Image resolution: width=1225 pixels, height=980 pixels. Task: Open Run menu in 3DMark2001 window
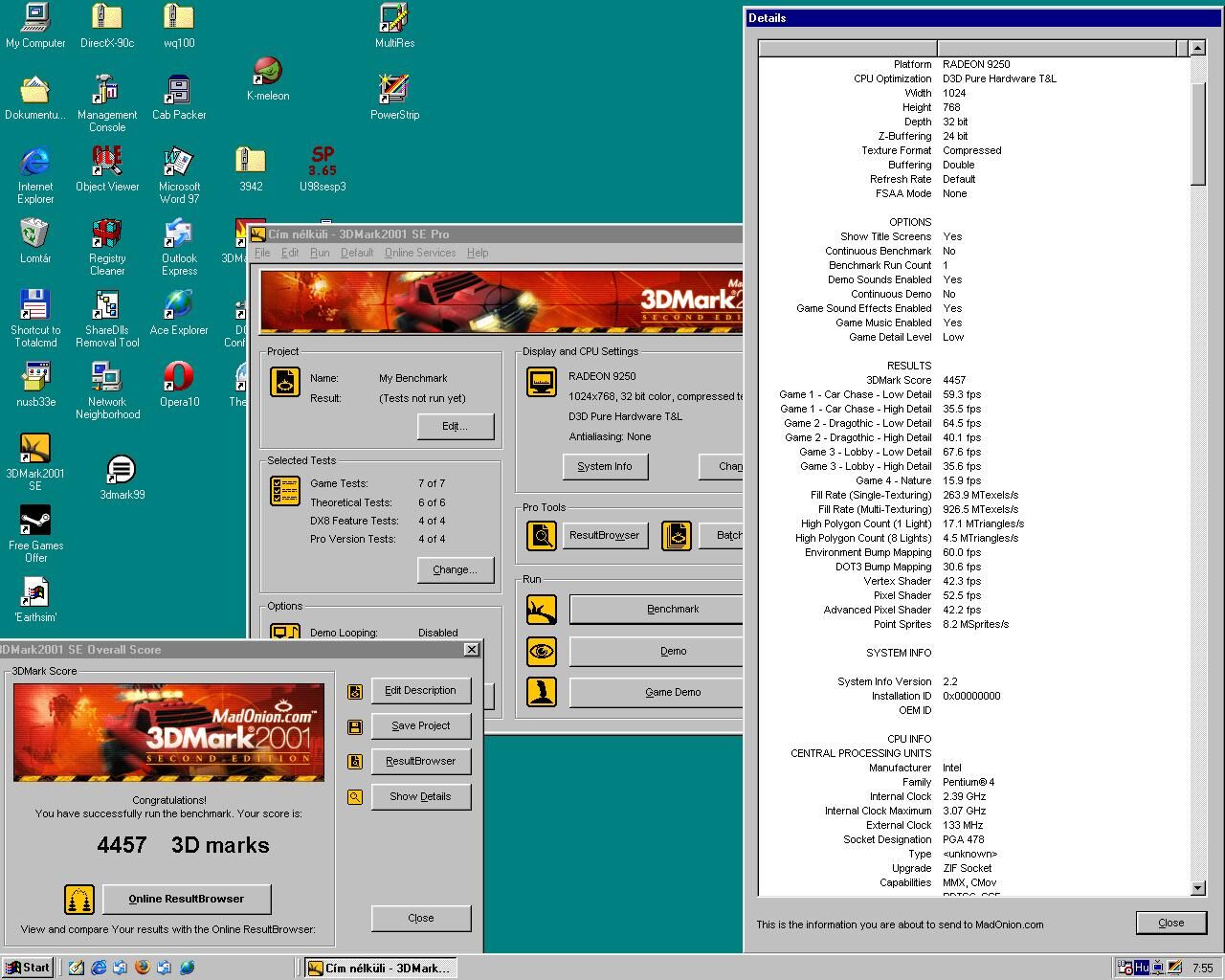pyautogui.click(x=320, y=253)
